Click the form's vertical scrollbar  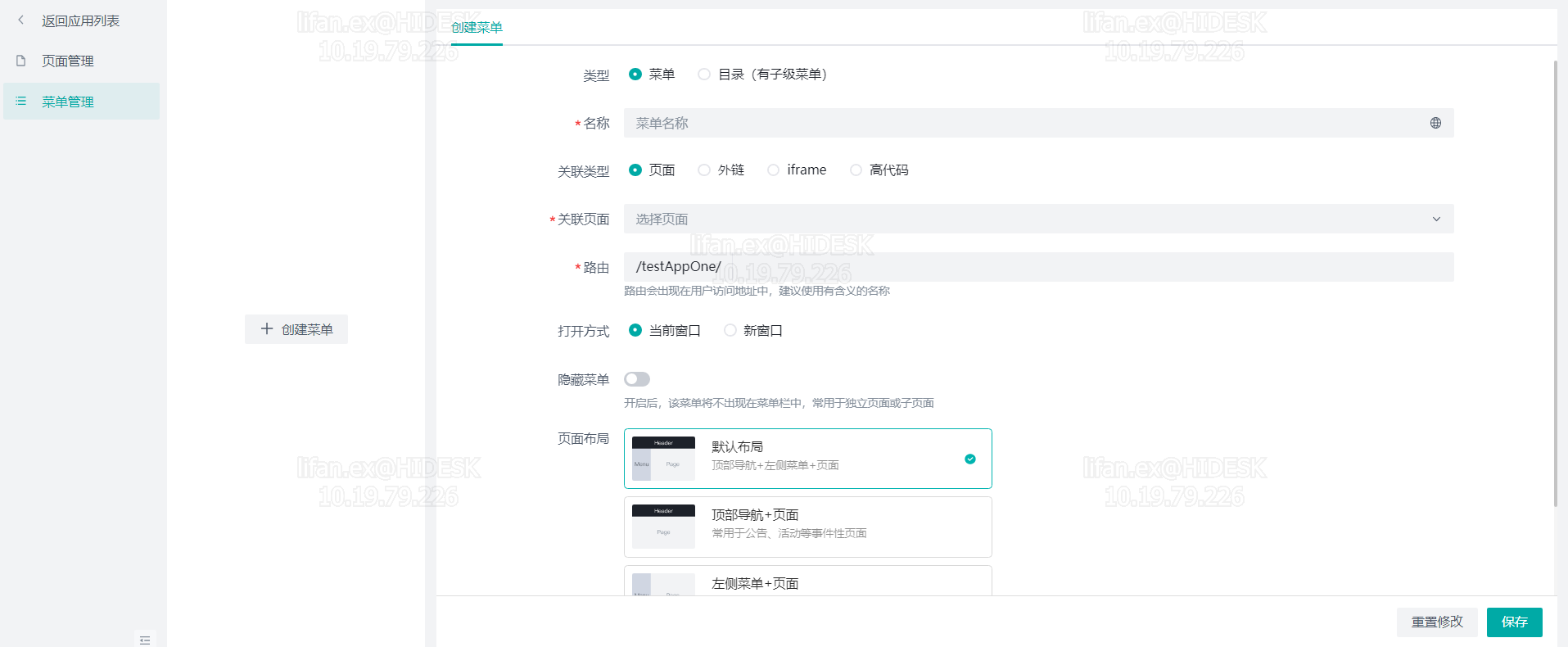point(1555,283)
